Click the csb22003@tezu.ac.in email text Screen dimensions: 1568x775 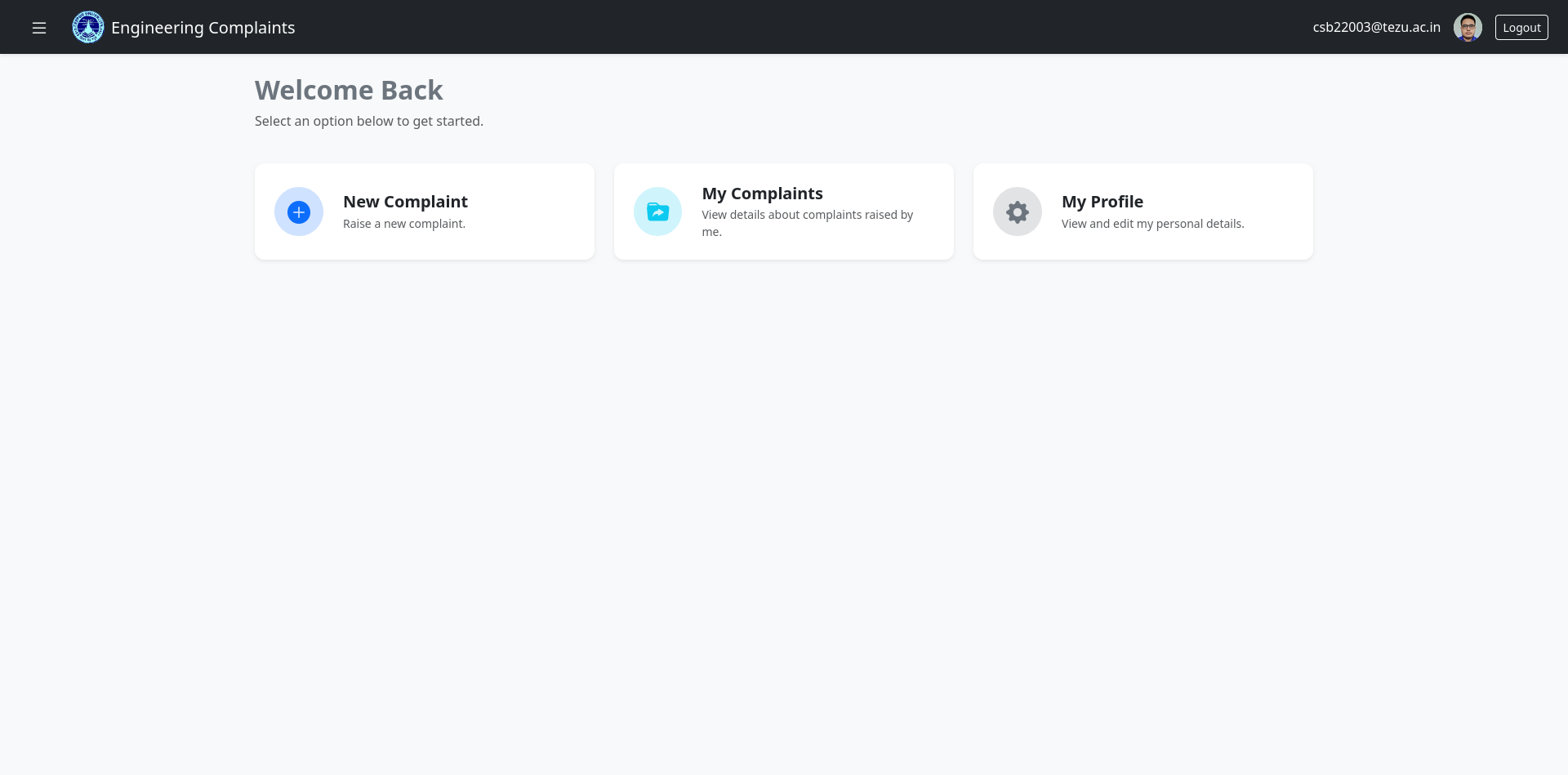1376,27
